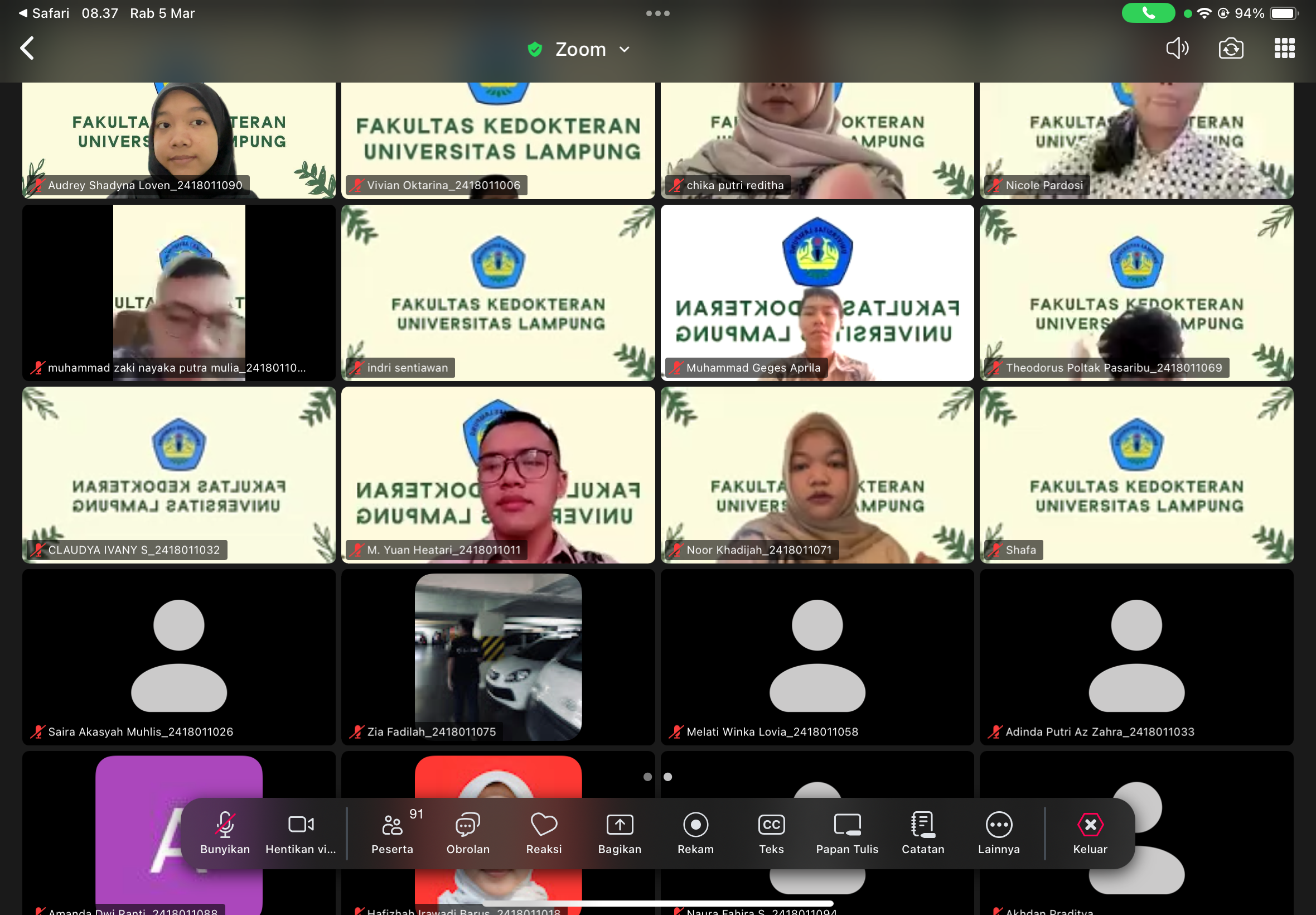
Task: Select chika putri reditha video tile
Action: coord(817,141)
